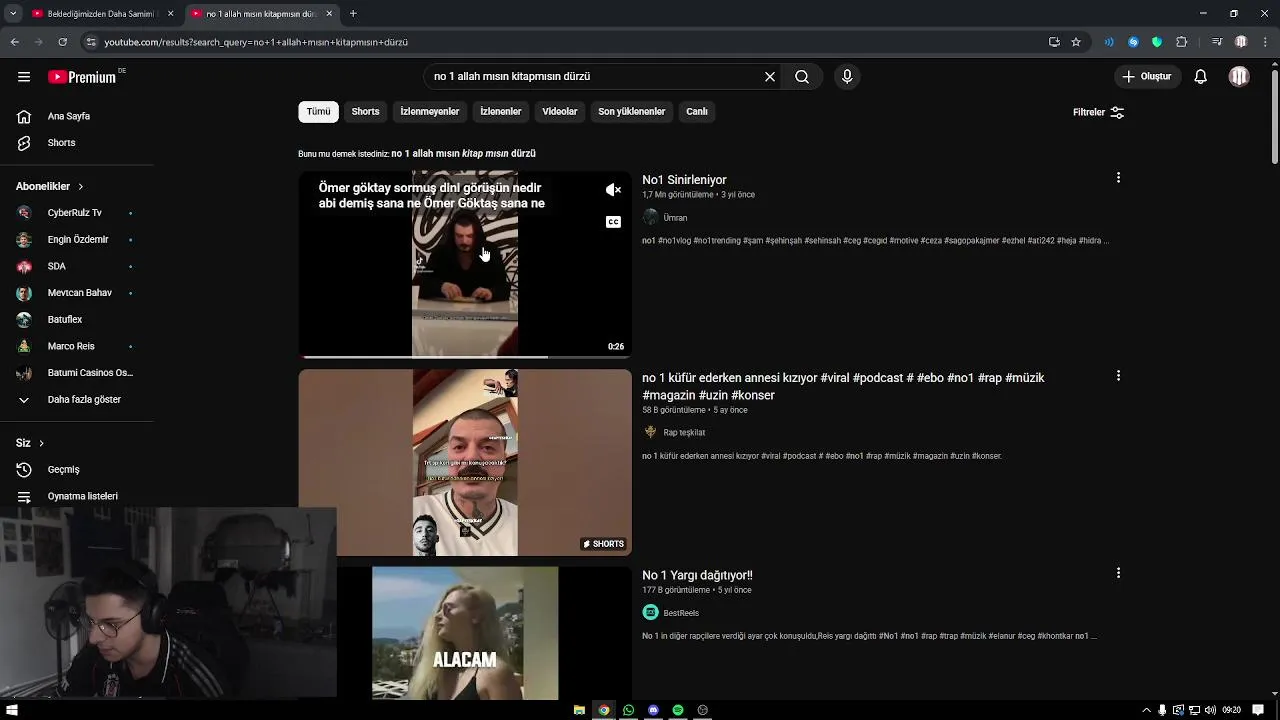Click the page vertical scrollbar

point(1274,115)
